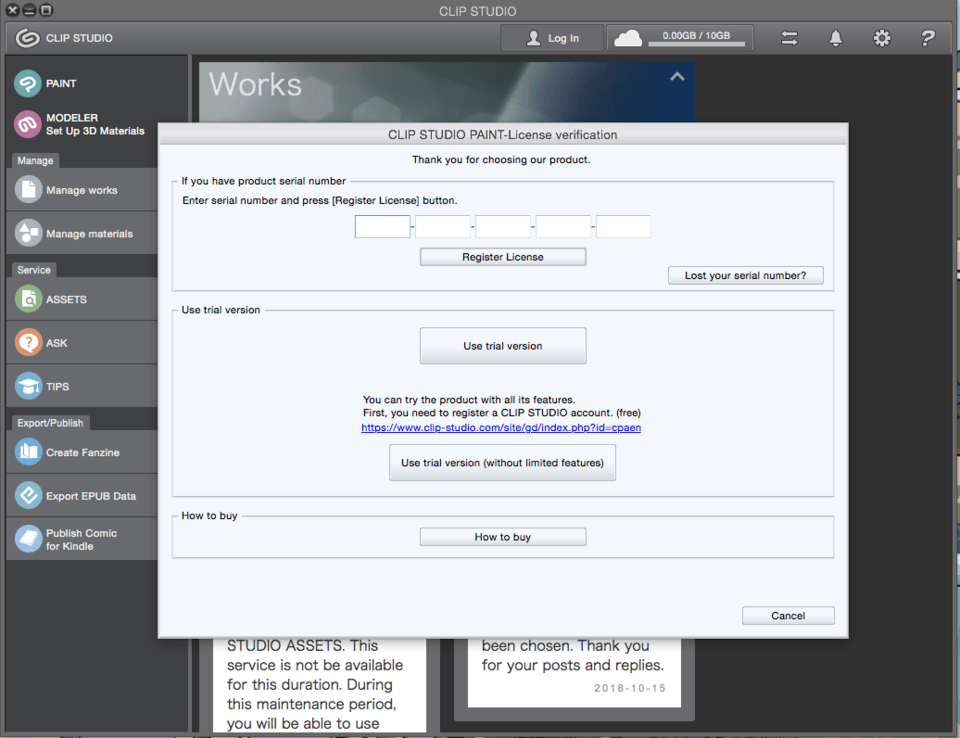Viewport: 960px width, 738px height.
Task: Open Manage materials section
Action: (x=81, y=234)
